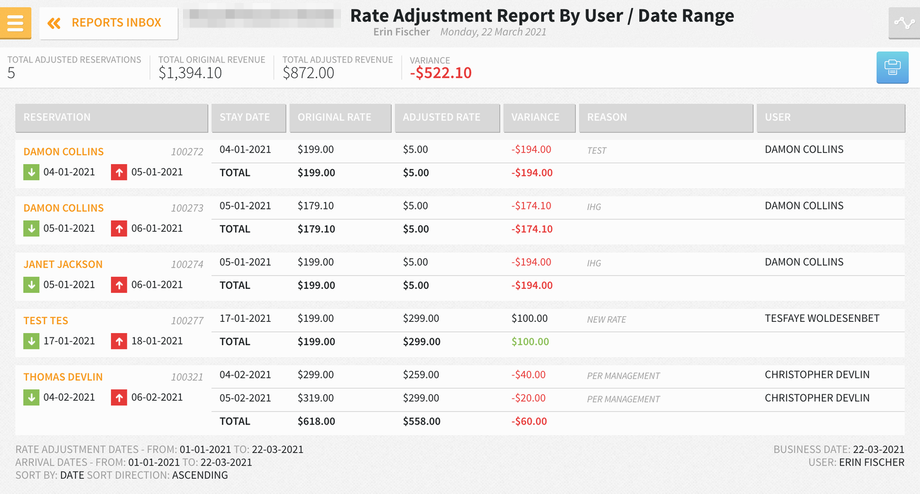Open Damon Collins reservation 100273 link

[x=63, y=208]
